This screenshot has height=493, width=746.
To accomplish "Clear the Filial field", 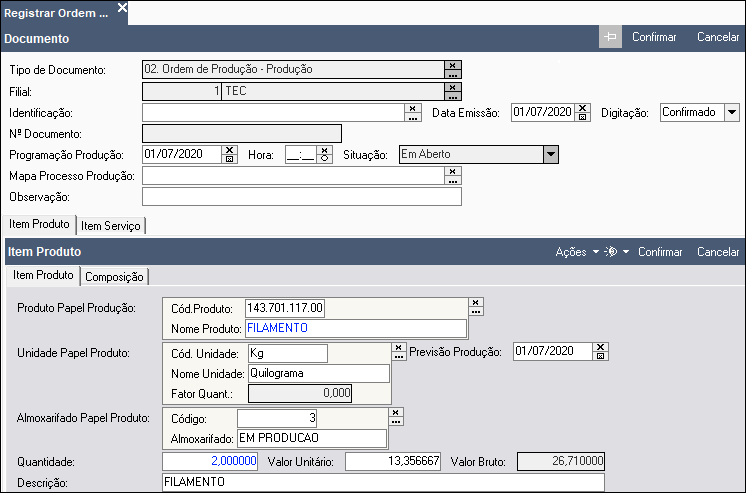I will (452, 87).
